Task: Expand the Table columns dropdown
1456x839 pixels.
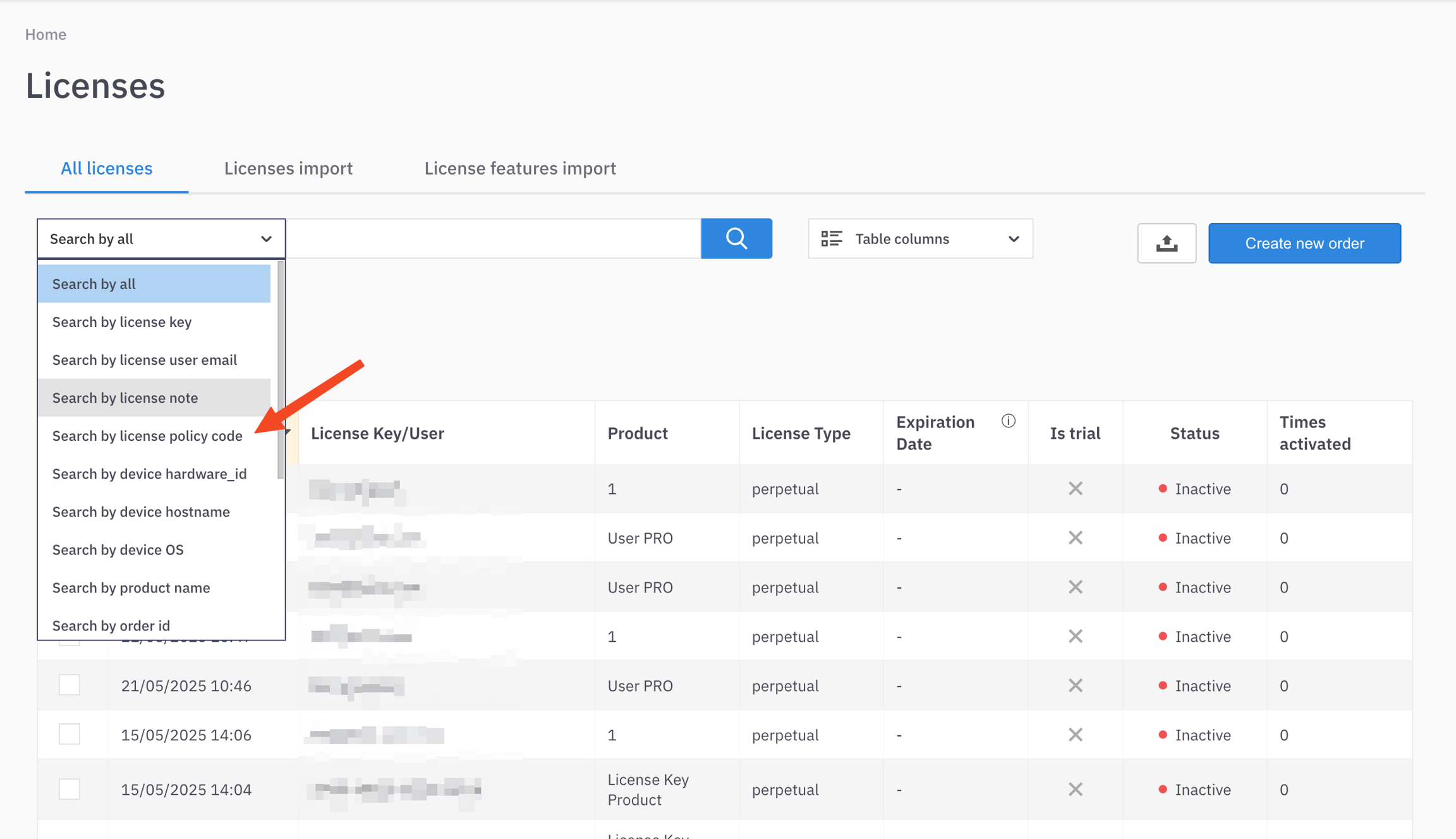Action: pos(1013,239)
